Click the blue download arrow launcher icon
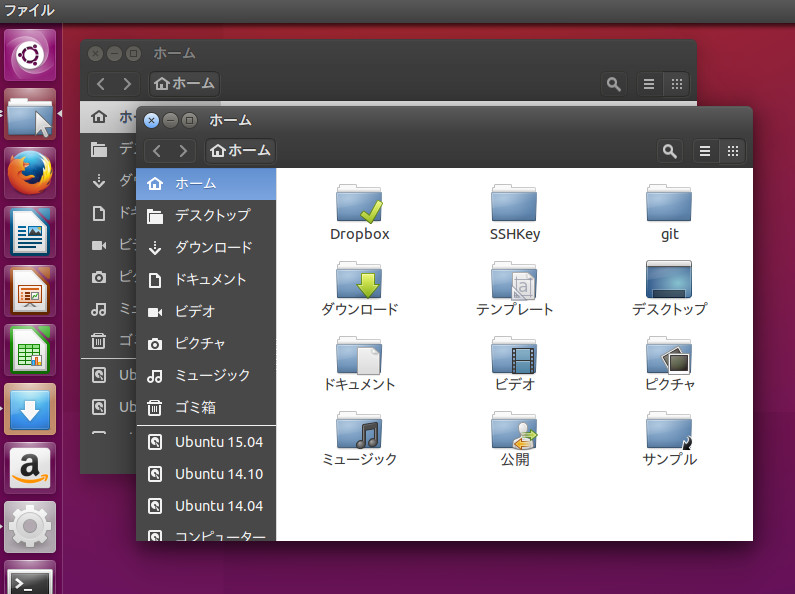The height and width of the screenshot is (594, 795). click(30, 409)
